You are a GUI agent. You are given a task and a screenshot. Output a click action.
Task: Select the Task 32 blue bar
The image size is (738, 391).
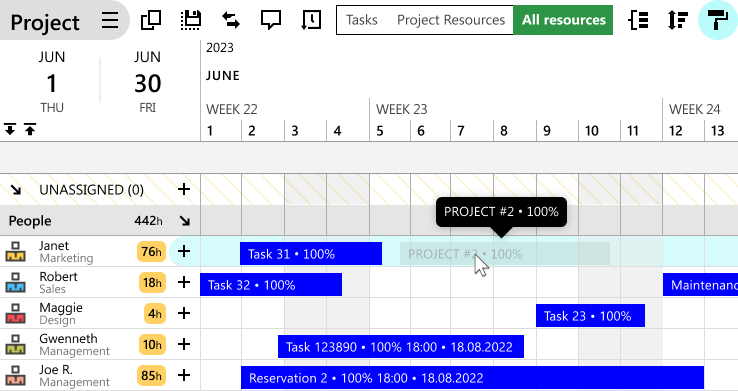(x=271, y=285)
